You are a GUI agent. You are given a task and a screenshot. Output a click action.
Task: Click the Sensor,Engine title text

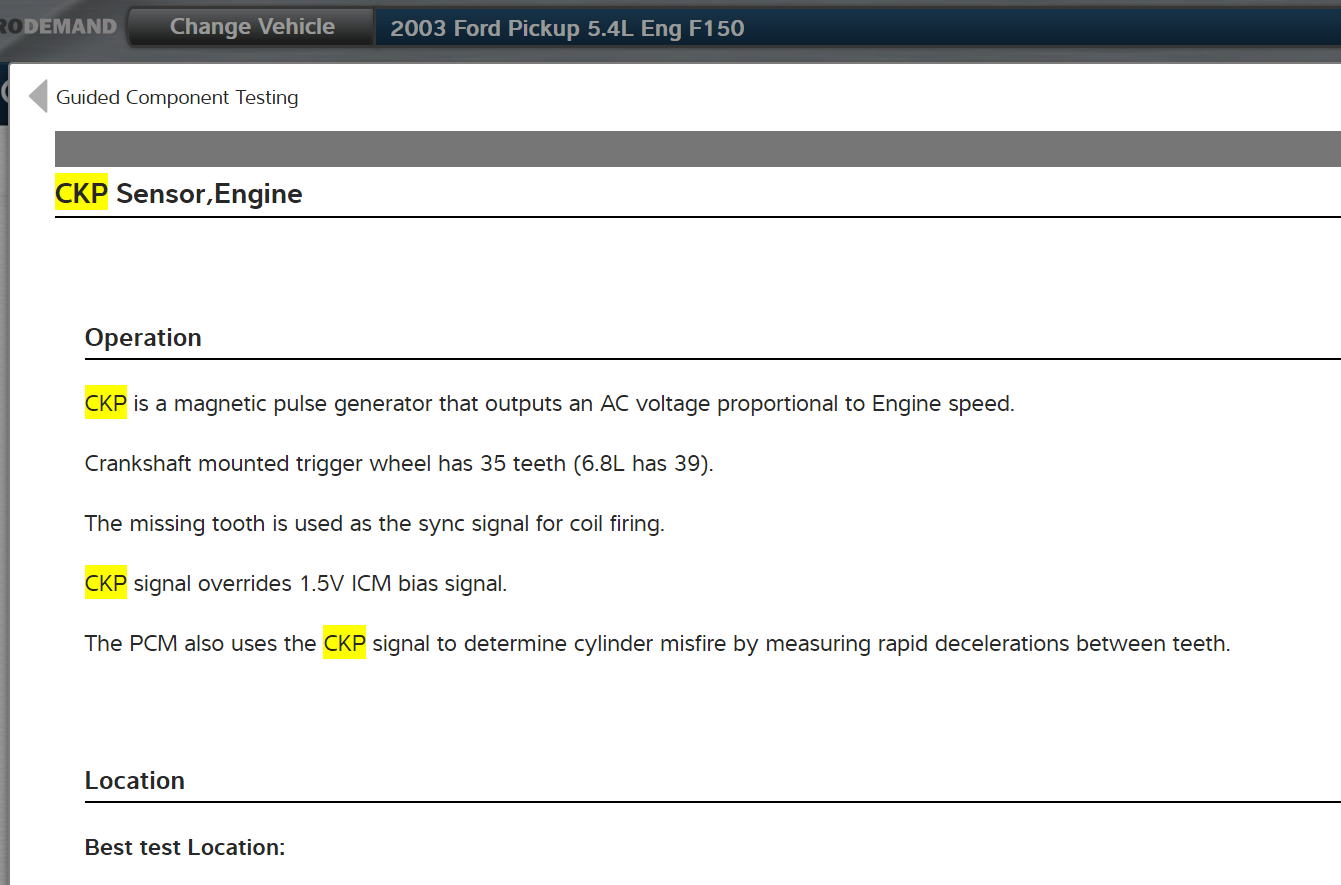pyautogui.click(x=209, y=193)
